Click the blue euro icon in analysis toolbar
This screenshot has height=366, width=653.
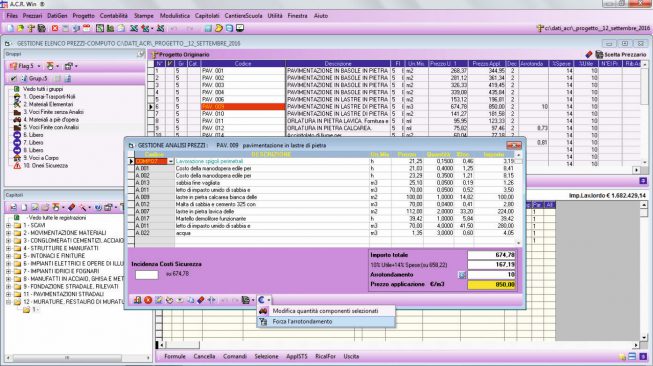pos(261,300)
